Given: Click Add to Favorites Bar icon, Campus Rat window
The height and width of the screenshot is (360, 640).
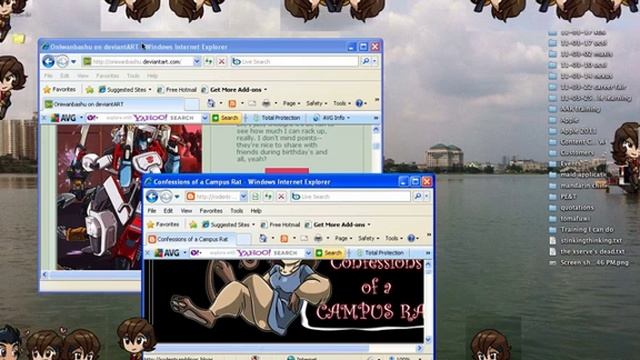Looking at the screenshot, I should click(x=193, y=225).
